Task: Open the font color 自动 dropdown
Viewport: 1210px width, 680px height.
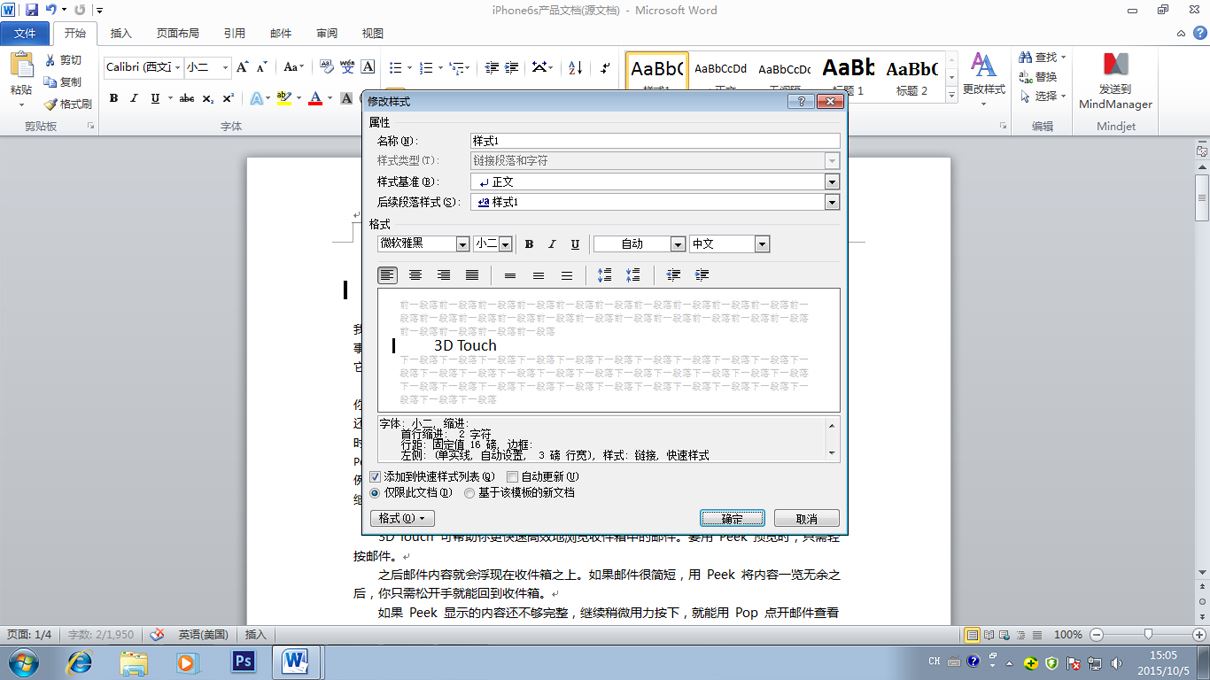Action: [x=678, y=244]
